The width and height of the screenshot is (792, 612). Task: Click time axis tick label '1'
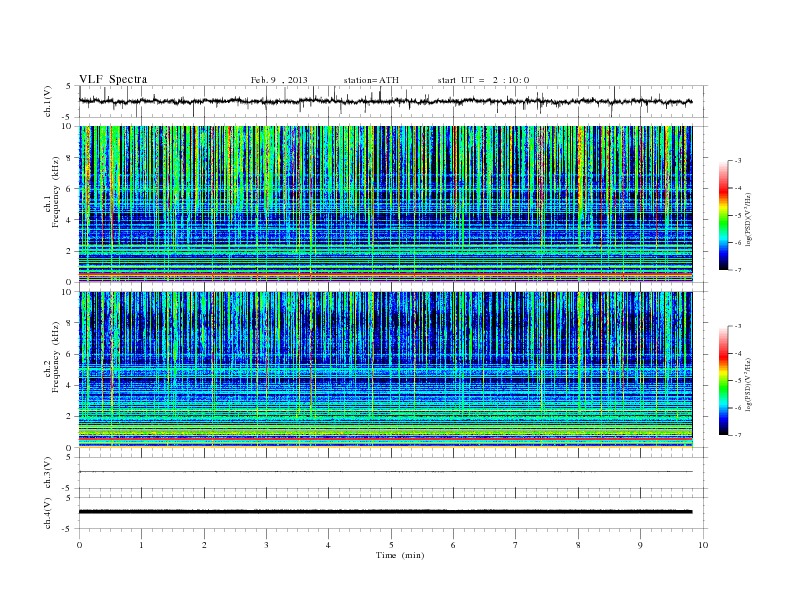[141, 545]
